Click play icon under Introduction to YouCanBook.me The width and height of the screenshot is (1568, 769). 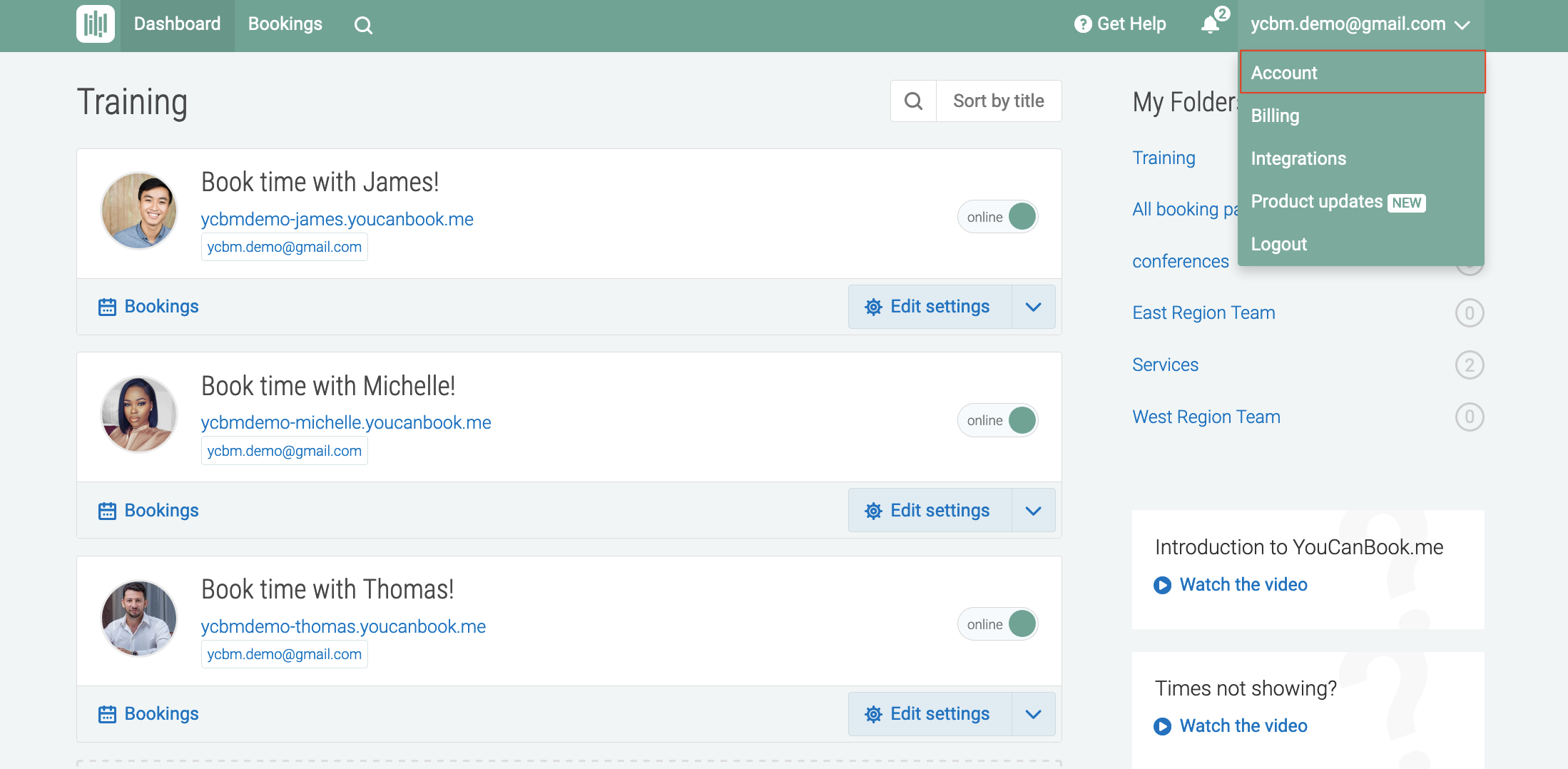[1162, 585]
